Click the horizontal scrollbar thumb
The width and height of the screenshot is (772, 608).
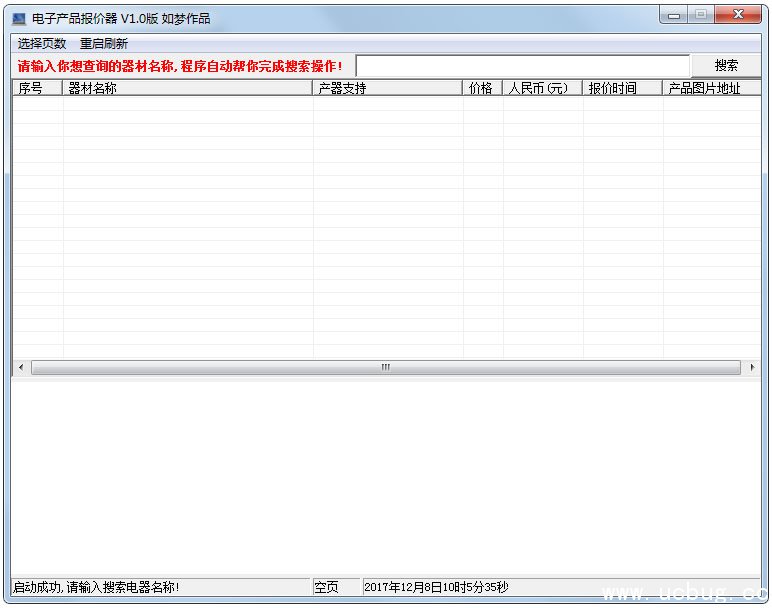point(386,367)
